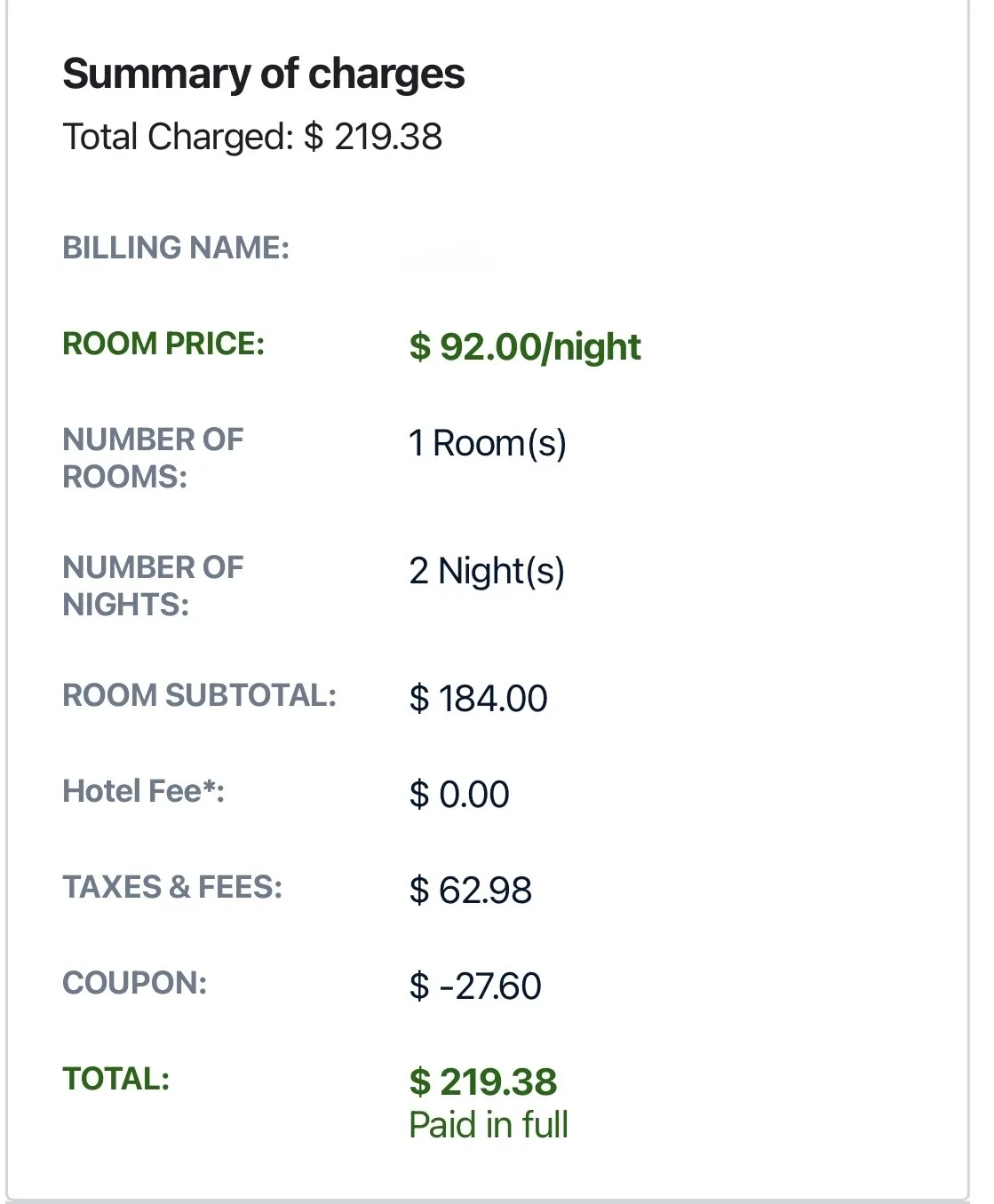The image size is (994, 1204).
Task: Select the $ 184.00 subtotal amount
Action: (x=478, y=699)
